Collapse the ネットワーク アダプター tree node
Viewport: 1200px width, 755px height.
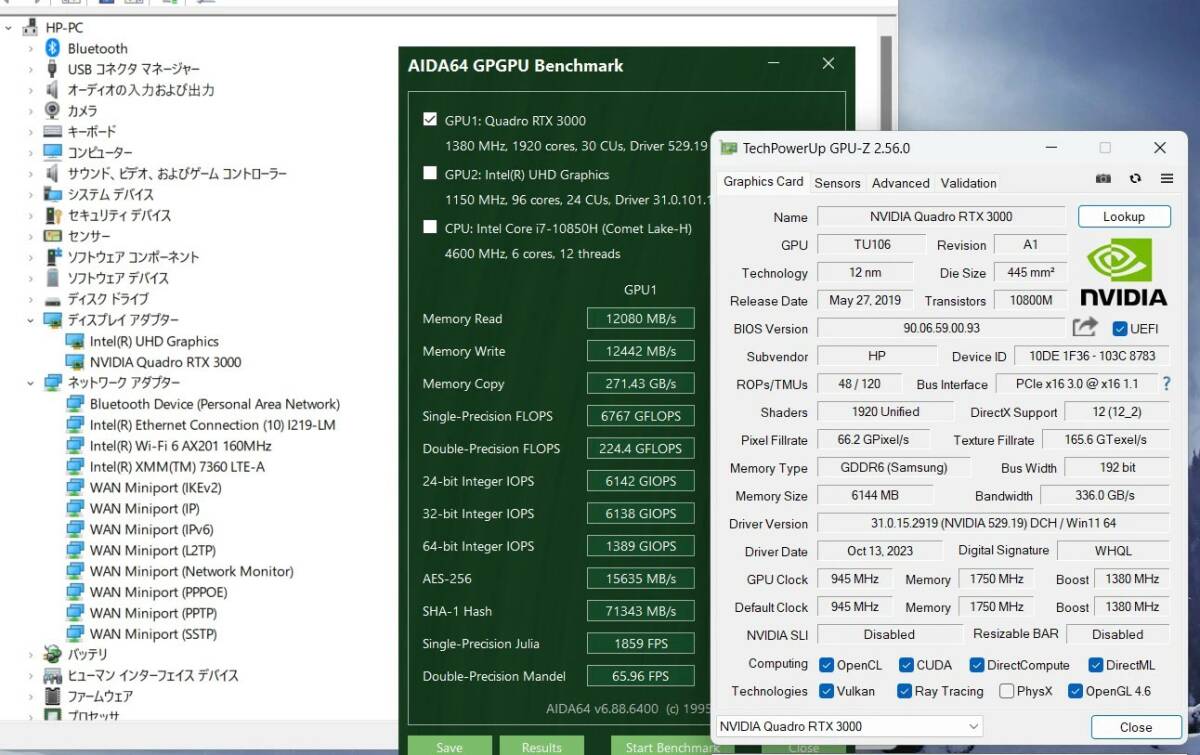[x=31, y=383]
